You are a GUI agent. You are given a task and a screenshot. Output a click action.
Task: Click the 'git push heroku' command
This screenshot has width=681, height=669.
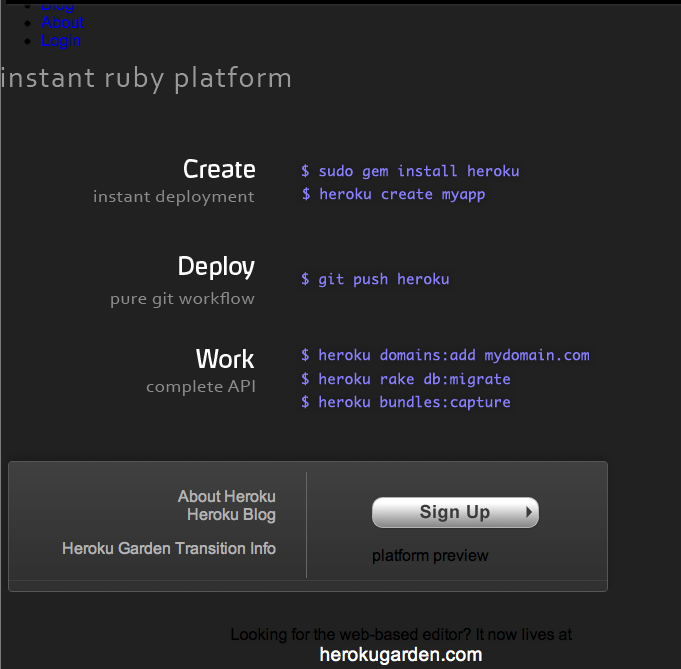[375, 279]
